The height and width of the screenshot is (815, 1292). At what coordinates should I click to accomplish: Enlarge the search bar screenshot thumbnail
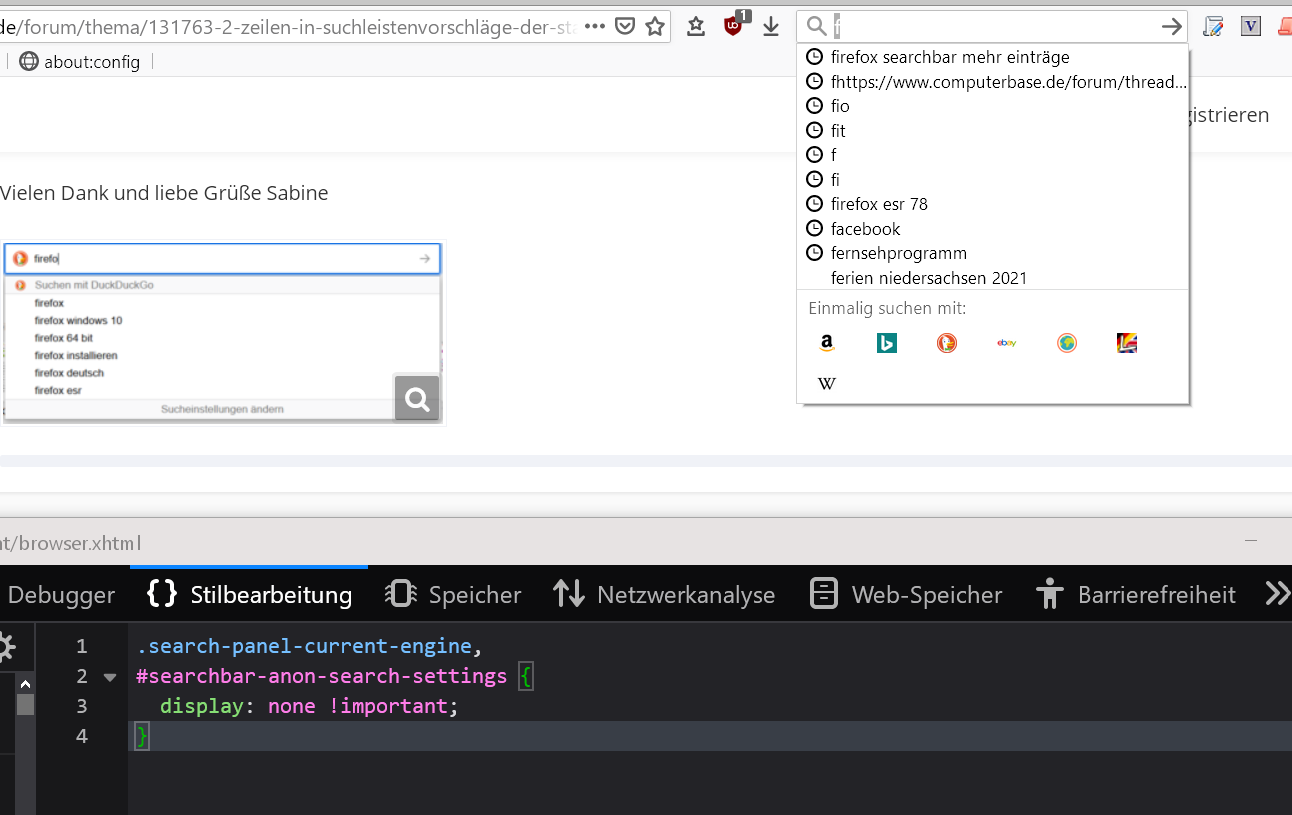(x=417, y=400)
